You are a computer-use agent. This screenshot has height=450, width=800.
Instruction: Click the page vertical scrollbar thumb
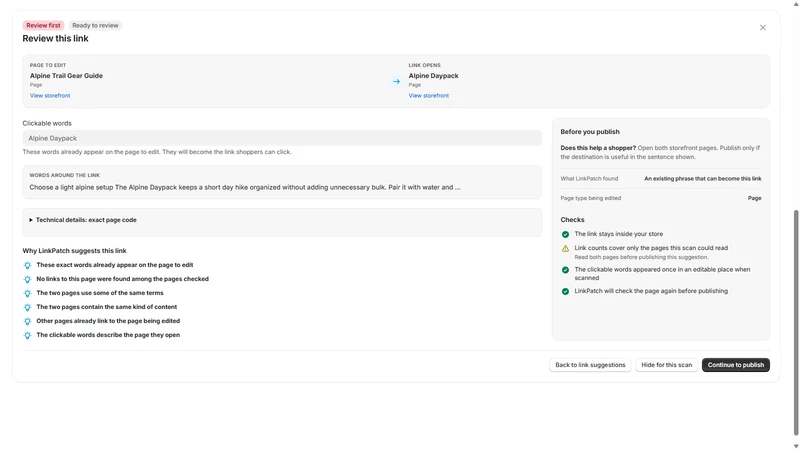pyautogui.click(x=796, y=322)
